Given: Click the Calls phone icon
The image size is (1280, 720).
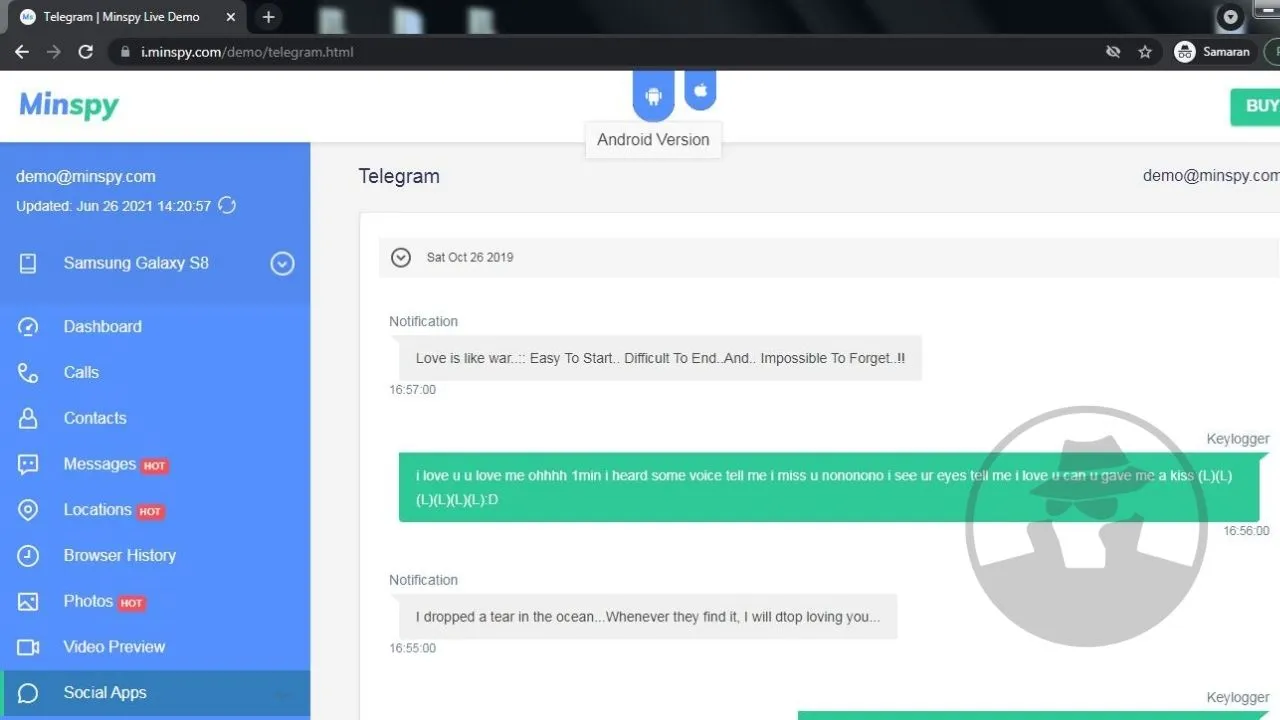Looking at the screenshot, I should click(28, 373).
